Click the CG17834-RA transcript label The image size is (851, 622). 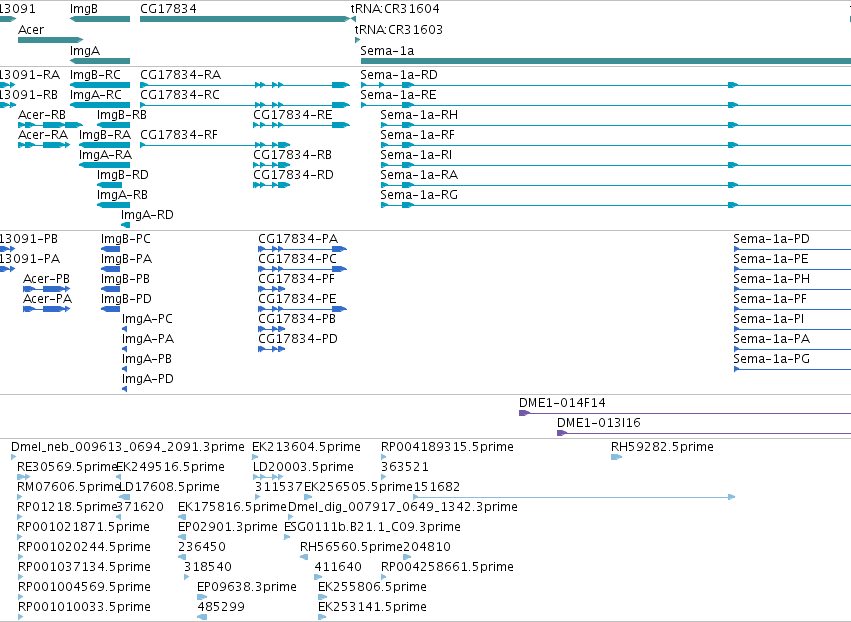181,74
